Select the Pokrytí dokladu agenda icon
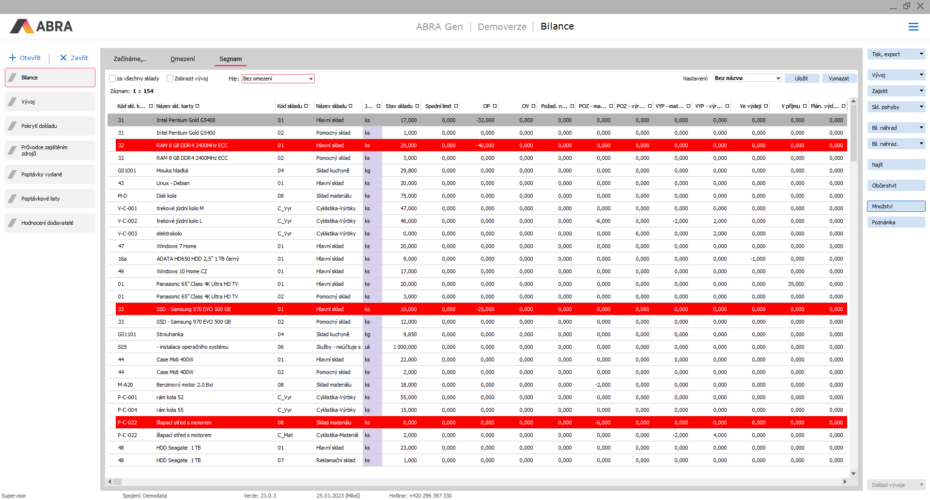This screenshot has width=930, height=500. (12, 126)
